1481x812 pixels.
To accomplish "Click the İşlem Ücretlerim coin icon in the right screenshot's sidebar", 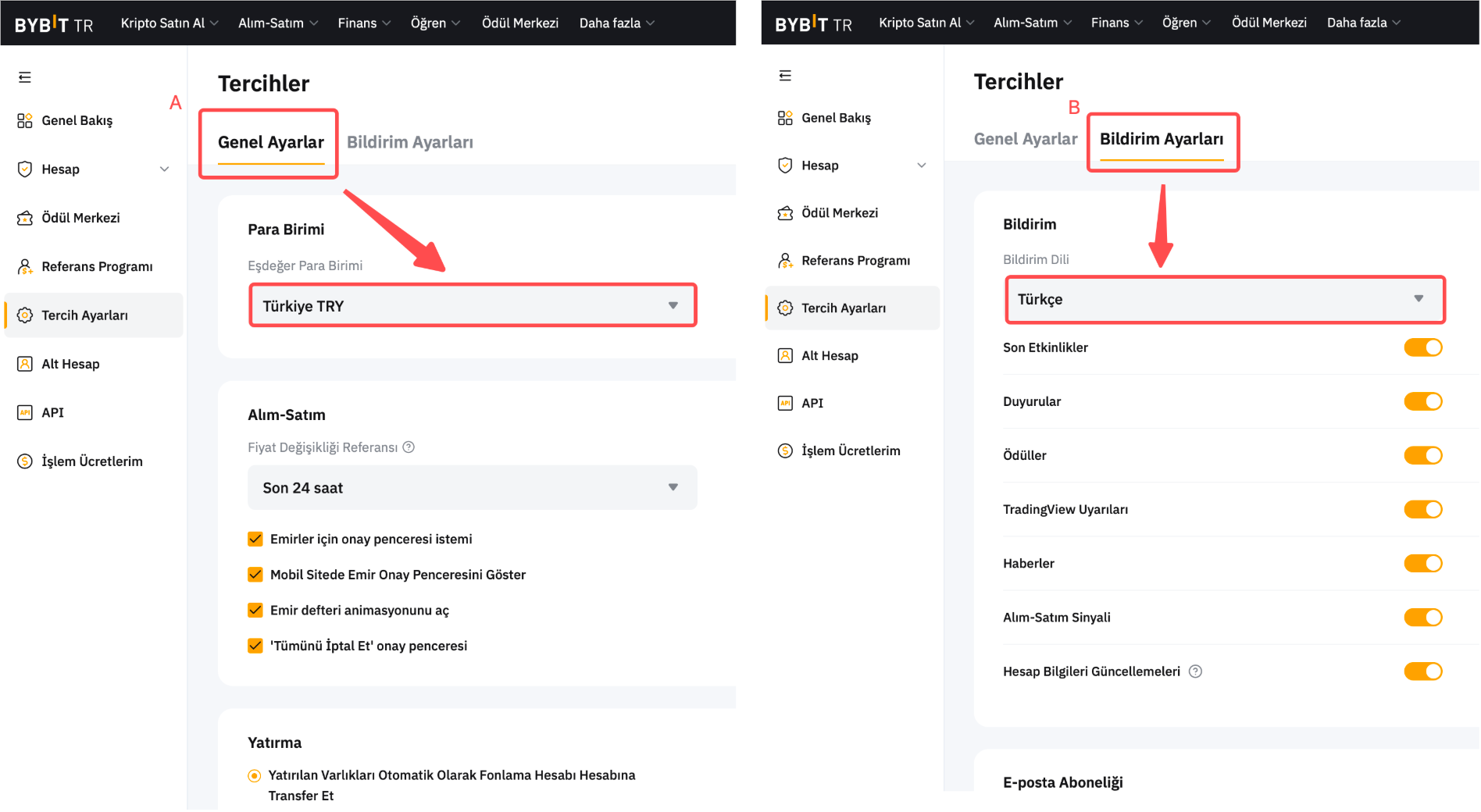I will 785,451.
